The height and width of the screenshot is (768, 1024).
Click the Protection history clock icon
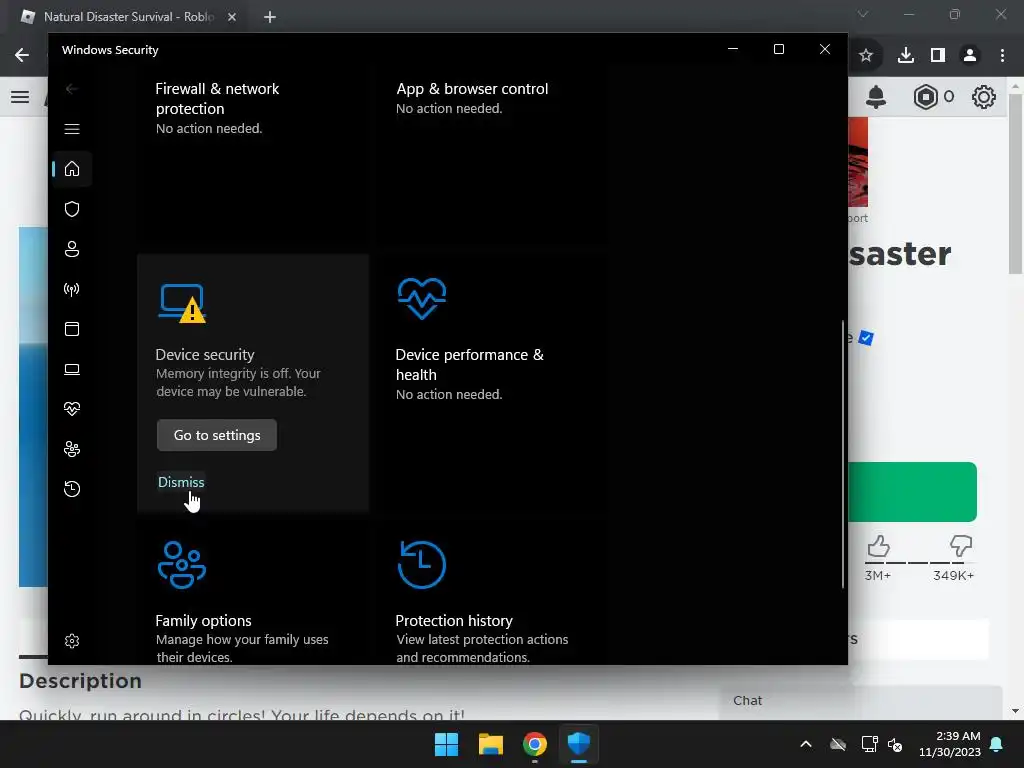(422, 565)
